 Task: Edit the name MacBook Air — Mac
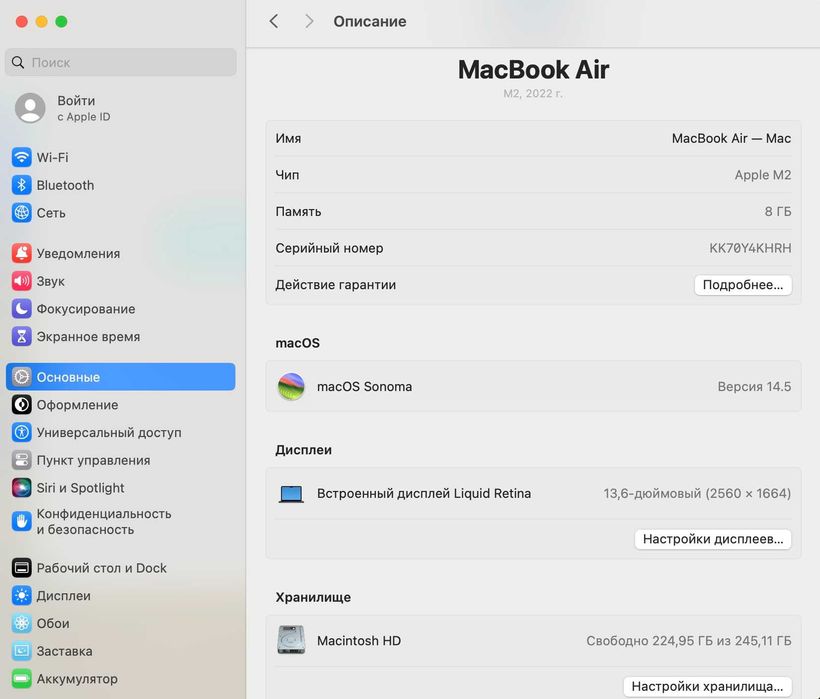tap(731, 139)
